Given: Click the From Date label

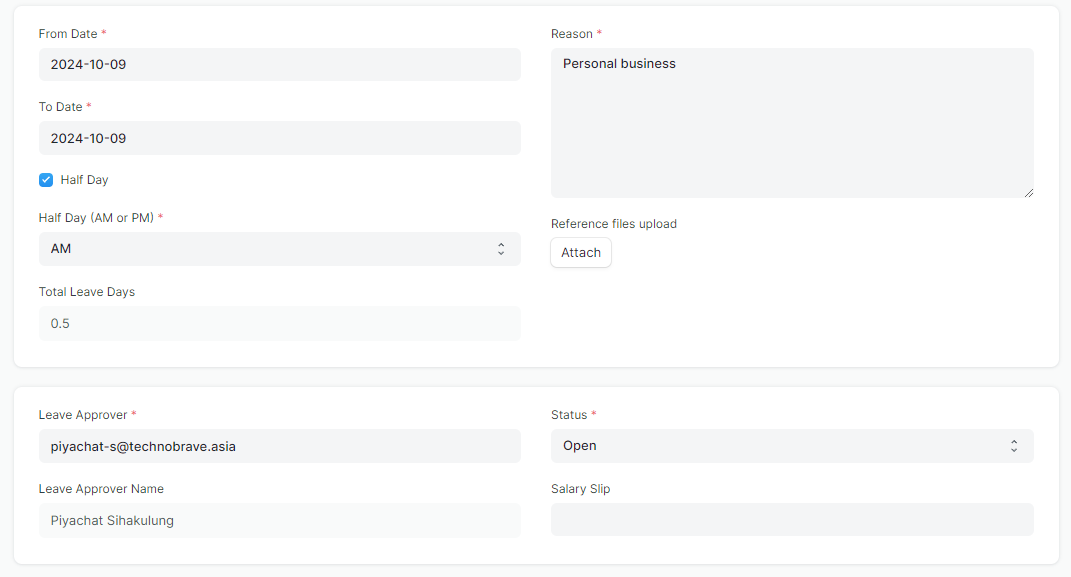Looking at the screenshot, I should (x=68, y=34).
